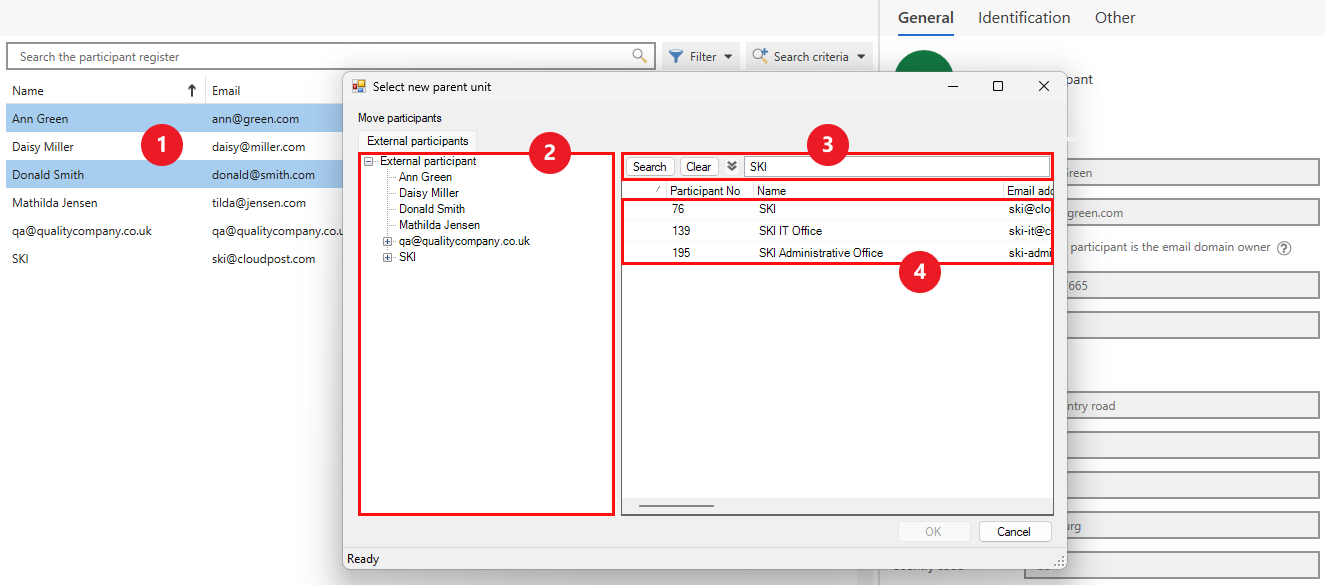
Task: Select Mathilda Jensen in the tree
Action: click(x=439, y=225)
